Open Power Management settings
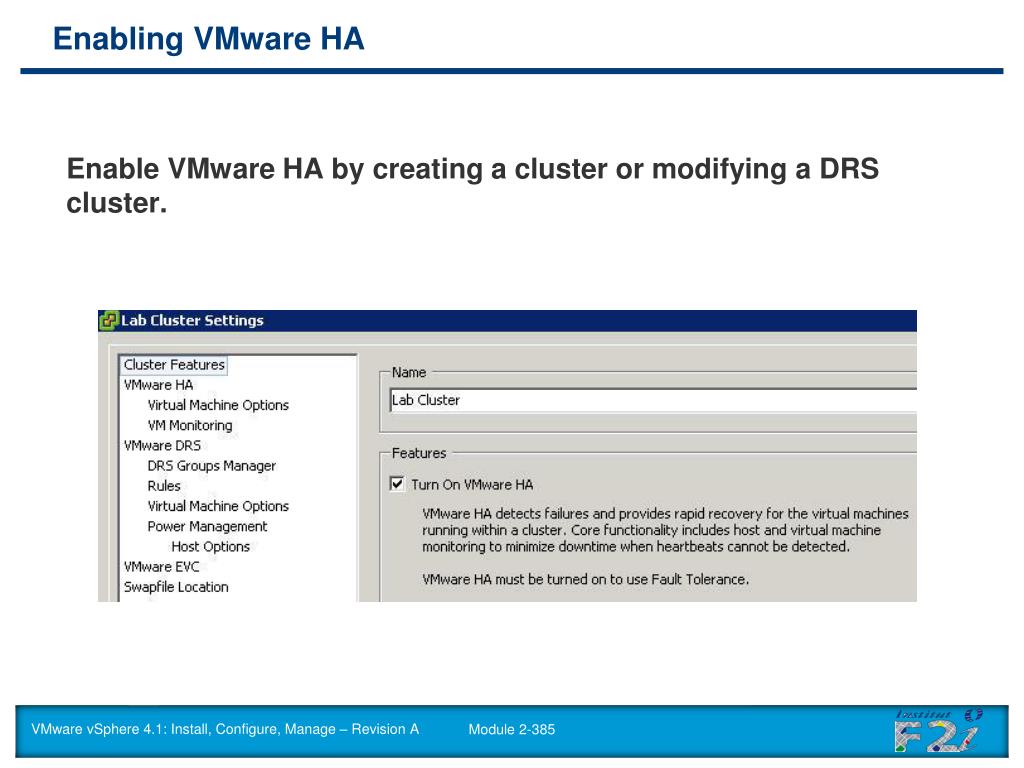The width and height of the screenshot is (1024, 768). point(208,526)
